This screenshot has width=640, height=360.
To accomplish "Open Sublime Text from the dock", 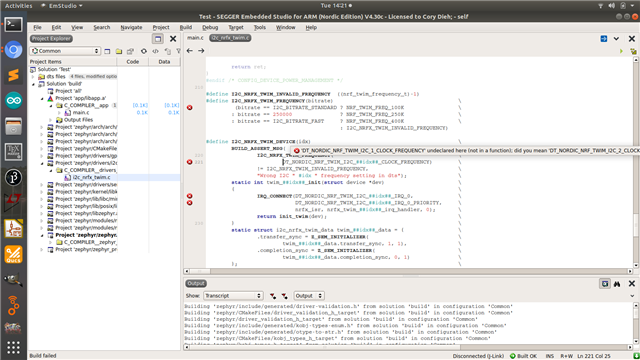I will click(13, 75).
